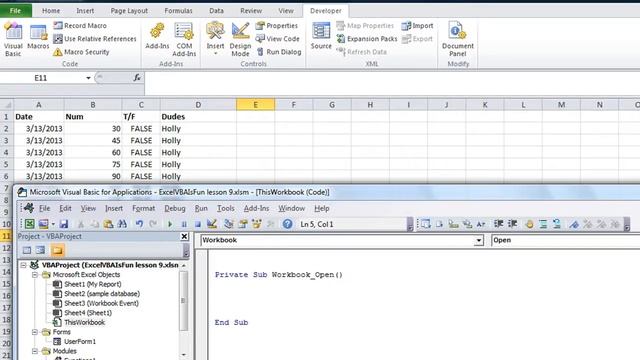Click Import XML data
This screenshot has width=640, height=360.
tap(417, 25)
